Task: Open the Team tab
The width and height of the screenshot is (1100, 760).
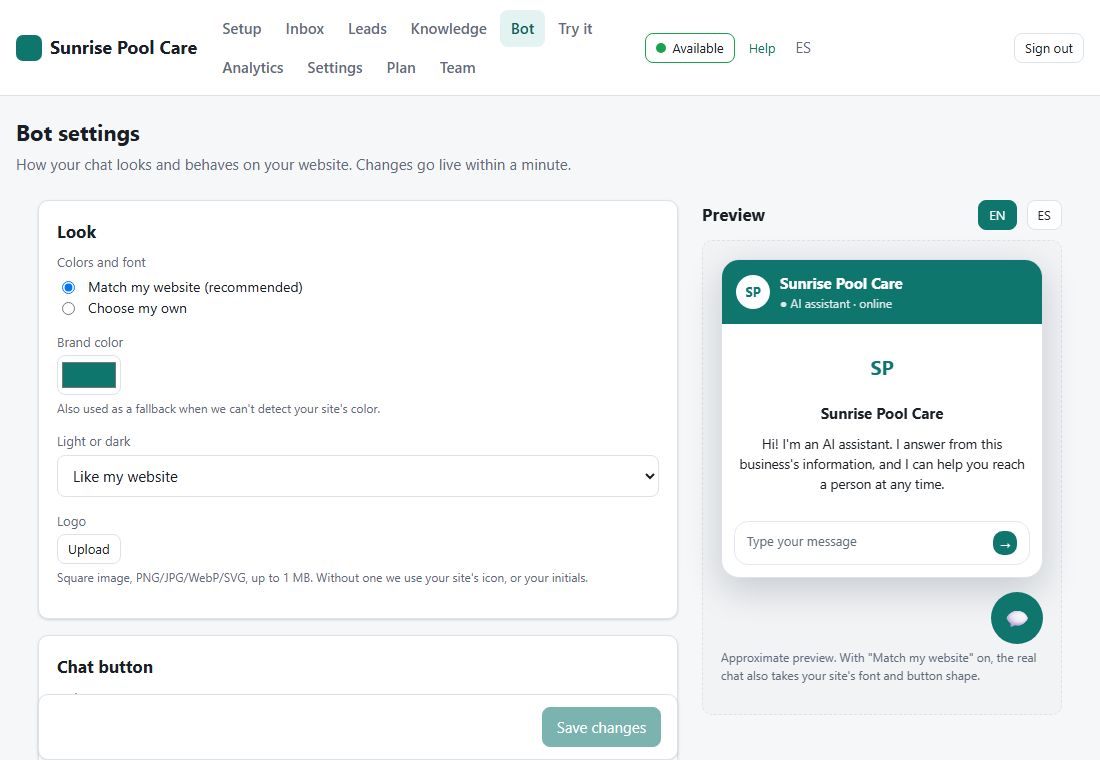Action: pos(457,68)
